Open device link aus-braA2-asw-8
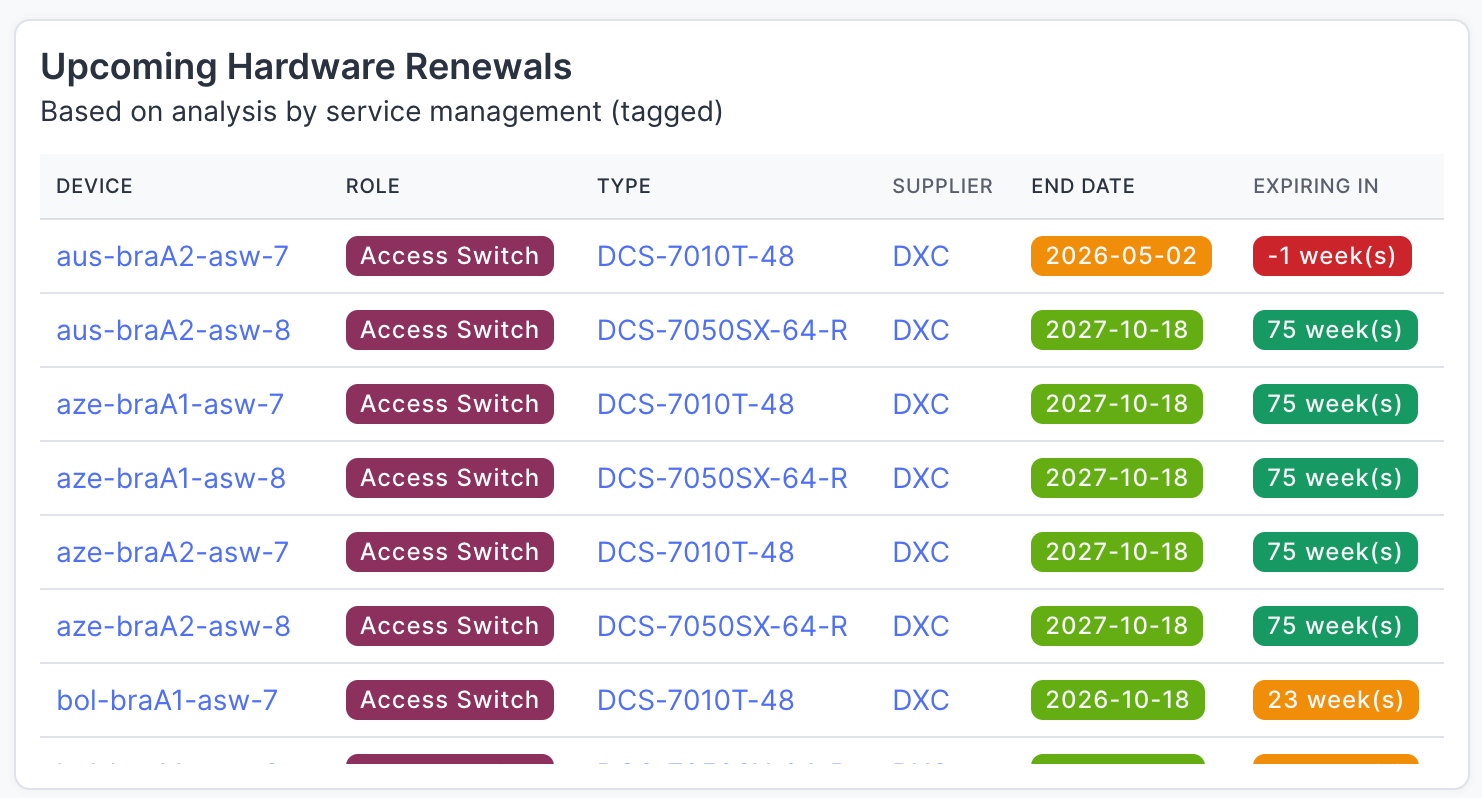Viewport: 1482px width, 798px height. coord(173,330)
